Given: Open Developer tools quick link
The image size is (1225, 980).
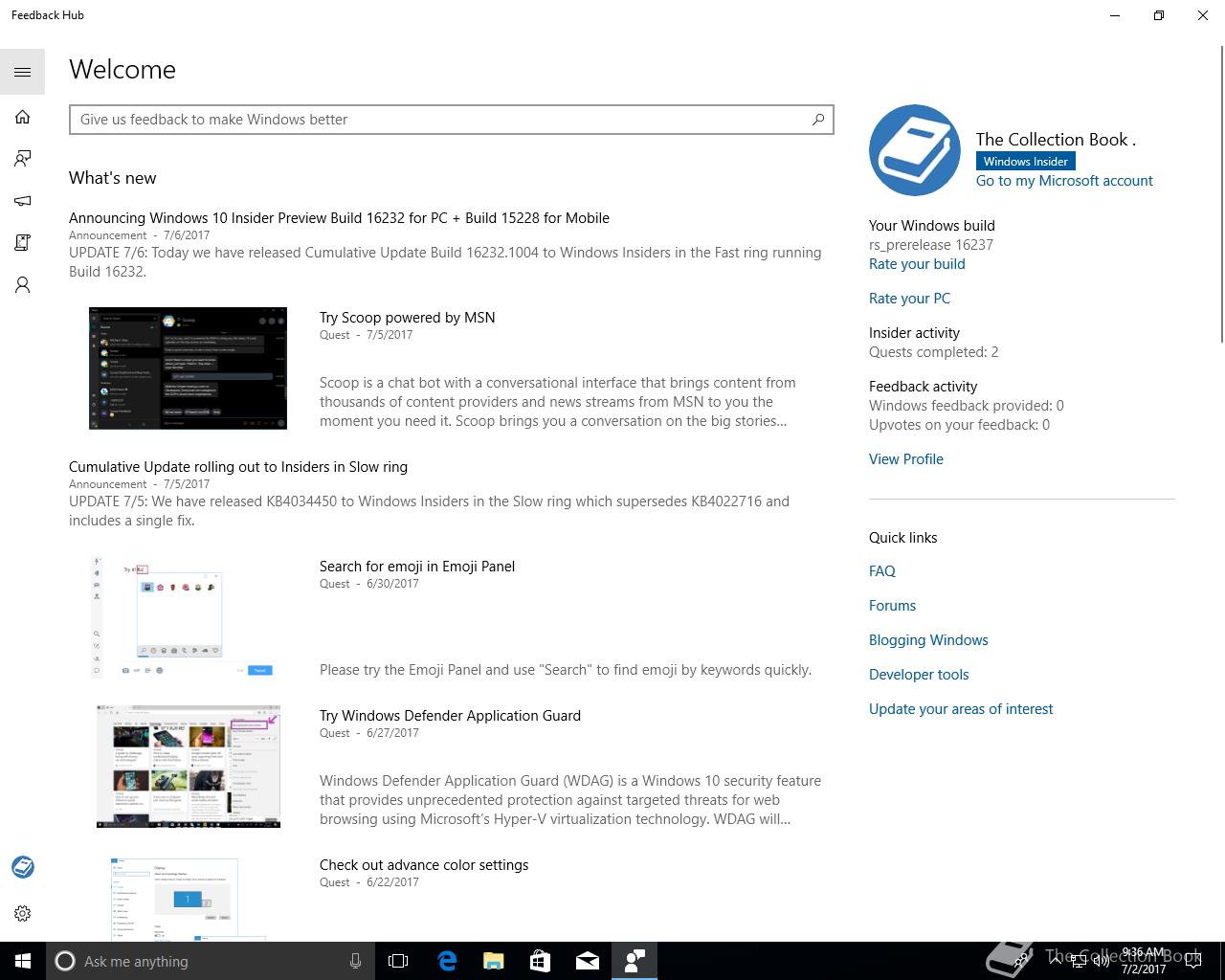Looking at the screenshot, I should (919, 675).
